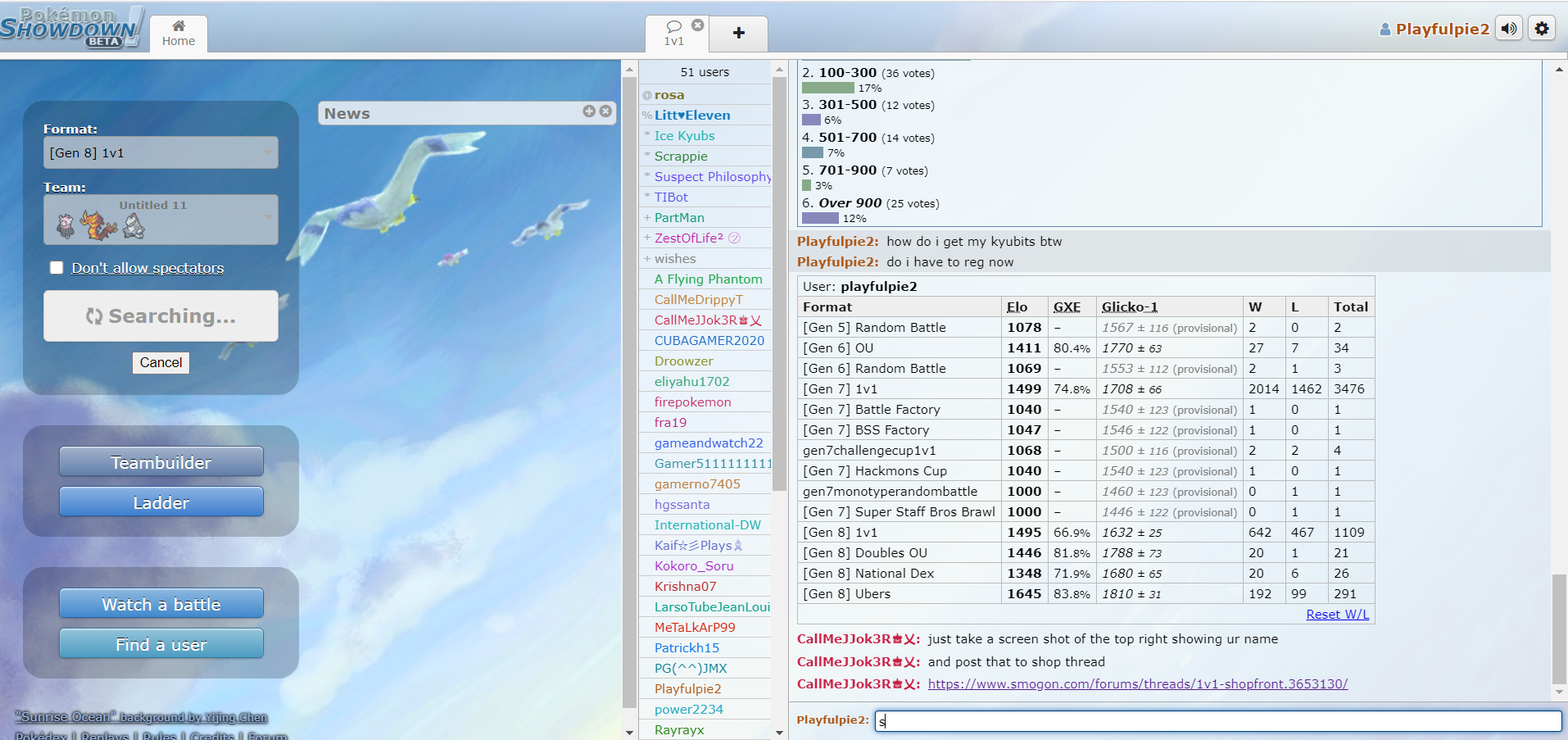Click the user list scrollbar thumb
Image resolution: width=1568 pixels, height=740 pixels.
(x=779, y=284)
